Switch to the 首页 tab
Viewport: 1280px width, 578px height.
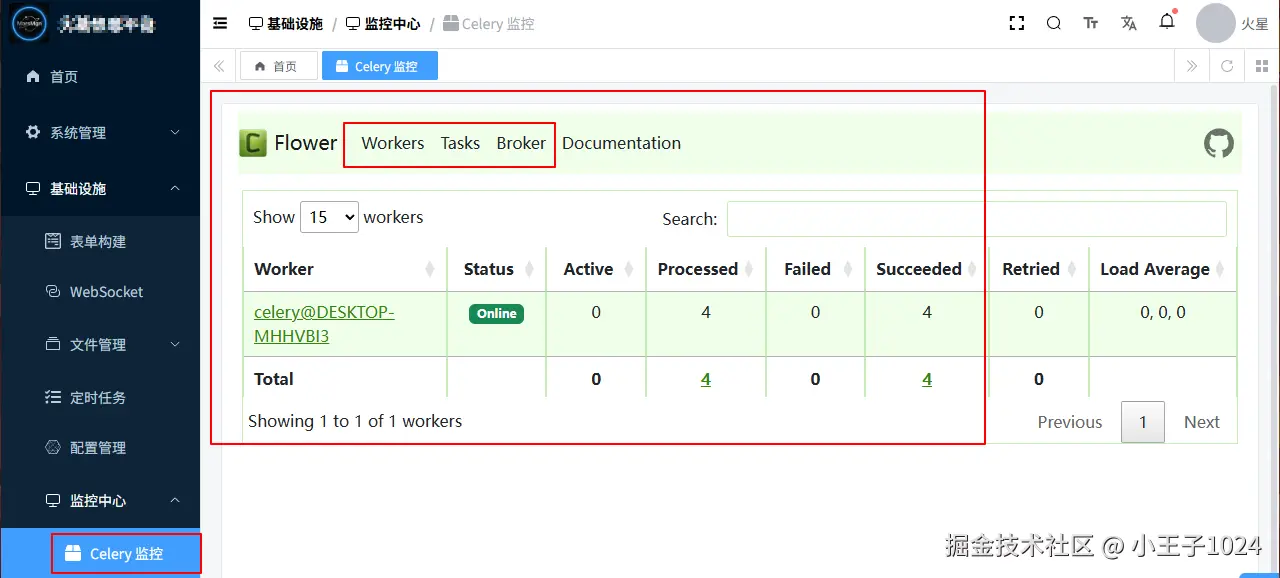(278, 66)
